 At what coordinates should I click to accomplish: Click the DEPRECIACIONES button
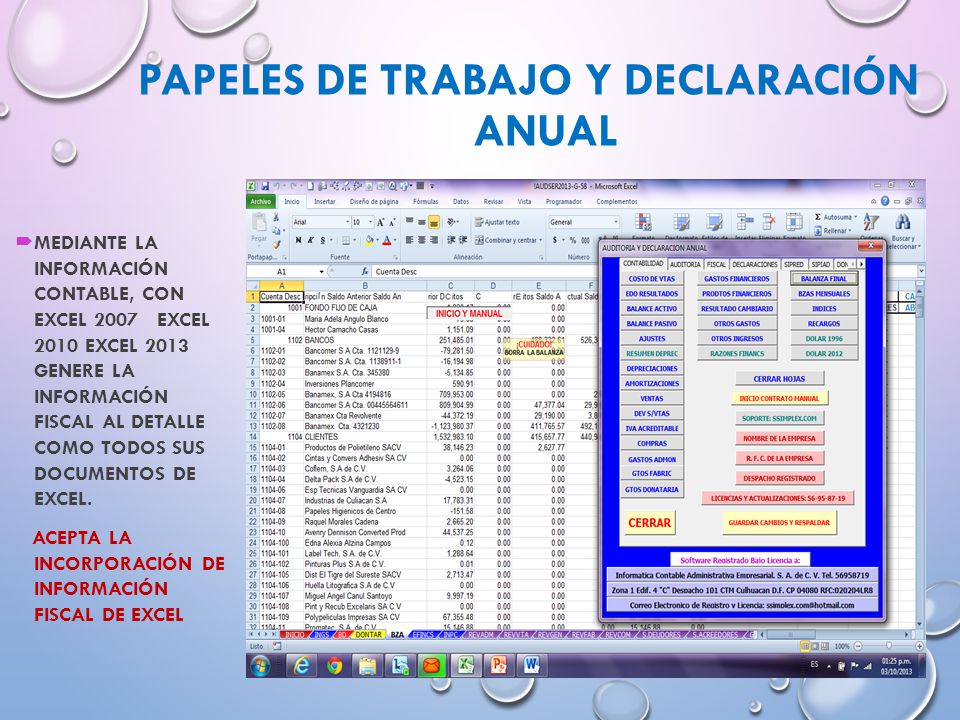[651, 369]
